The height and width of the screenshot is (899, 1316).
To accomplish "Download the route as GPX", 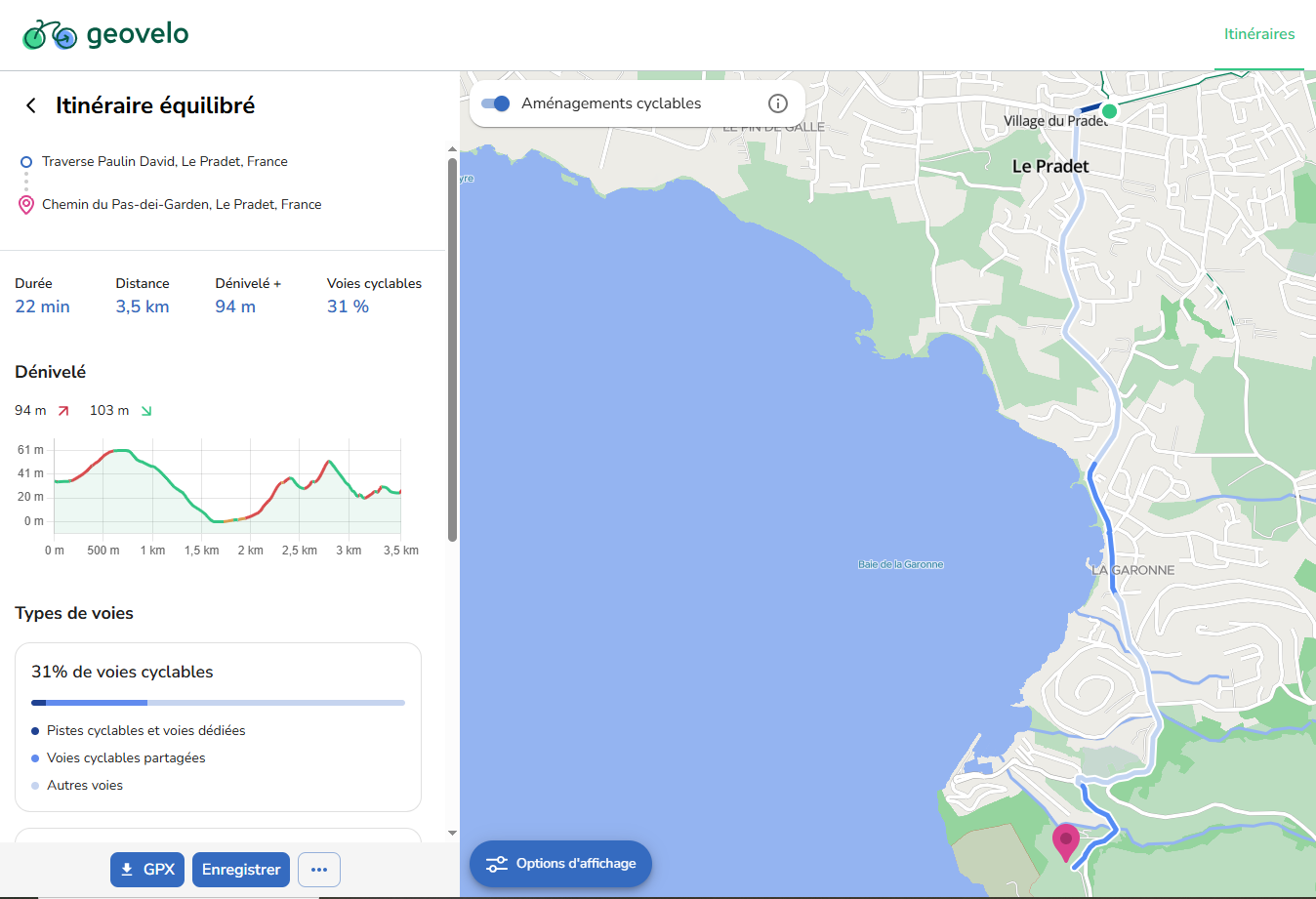I will pyautogui.click(x=147, y=870).
